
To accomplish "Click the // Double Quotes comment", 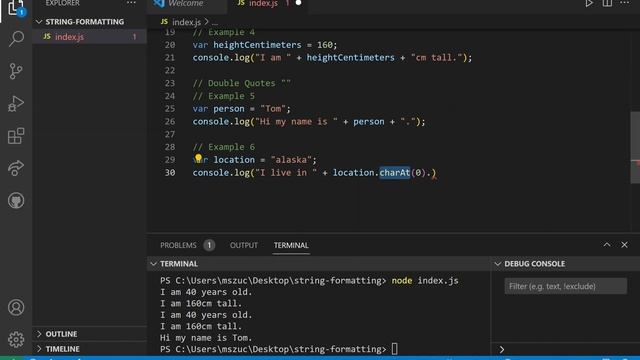I will pyautogui.click(x=242, y=83).
